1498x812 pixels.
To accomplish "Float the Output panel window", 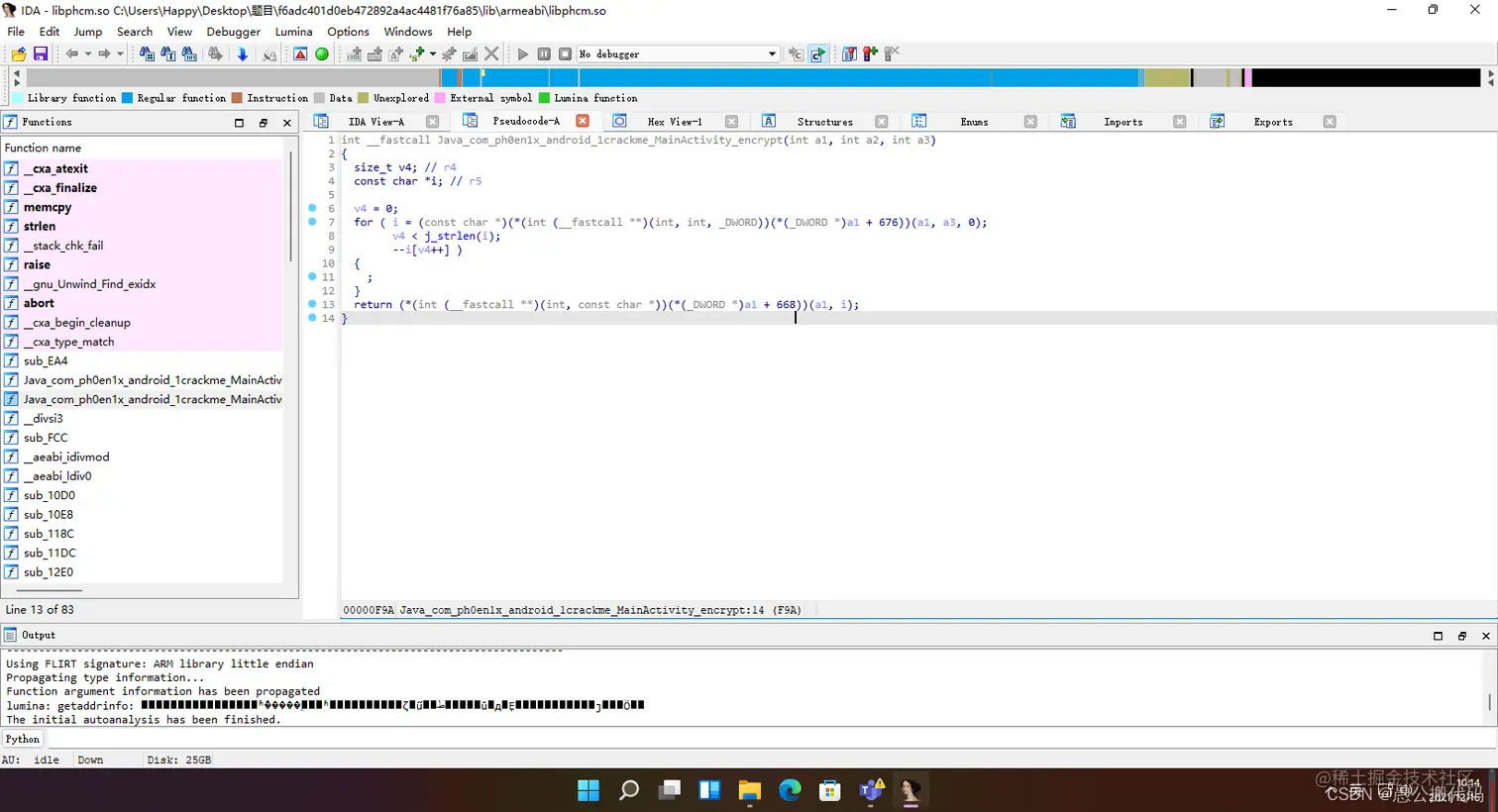I will point(1461,636).
